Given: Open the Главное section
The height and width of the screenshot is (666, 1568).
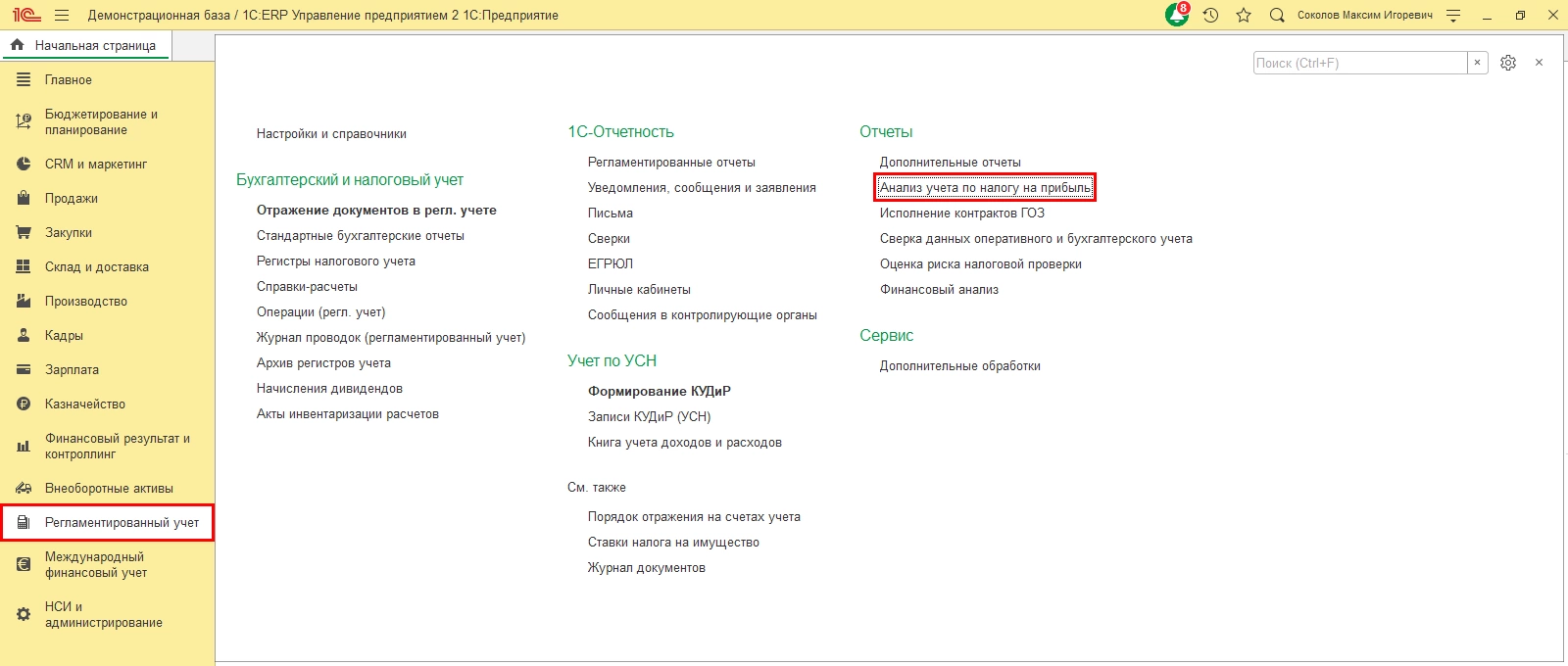Looking at the screenshot, I should [x=68, y=79].
